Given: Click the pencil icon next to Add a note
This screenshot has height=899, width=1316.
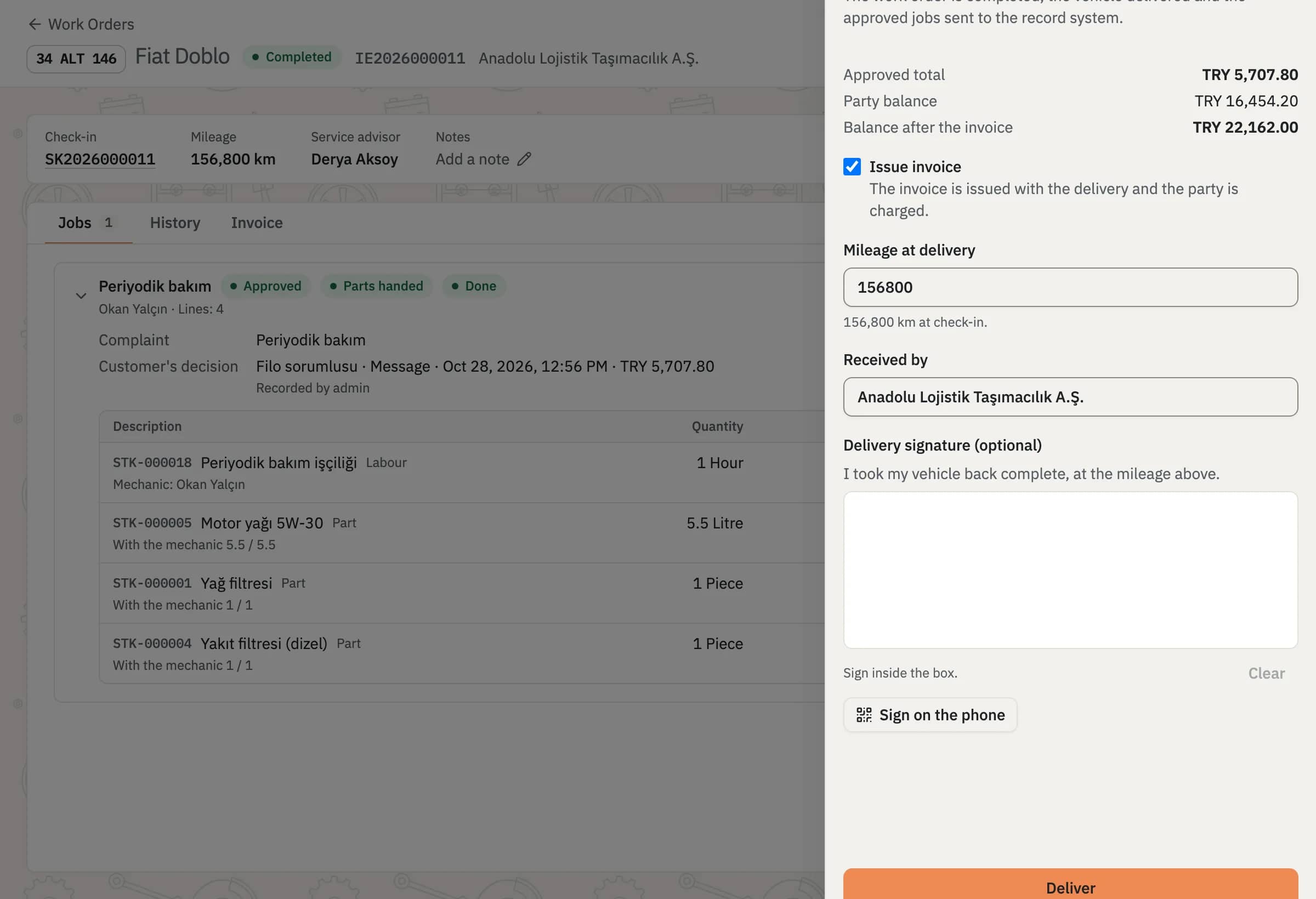Looking at the screenshot, I should (524, 159).
